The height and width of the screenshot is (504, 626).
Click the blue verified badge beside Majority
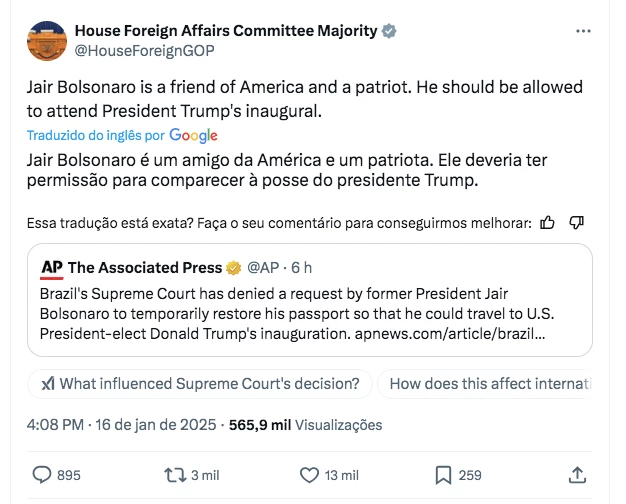(x=389, y=31)
